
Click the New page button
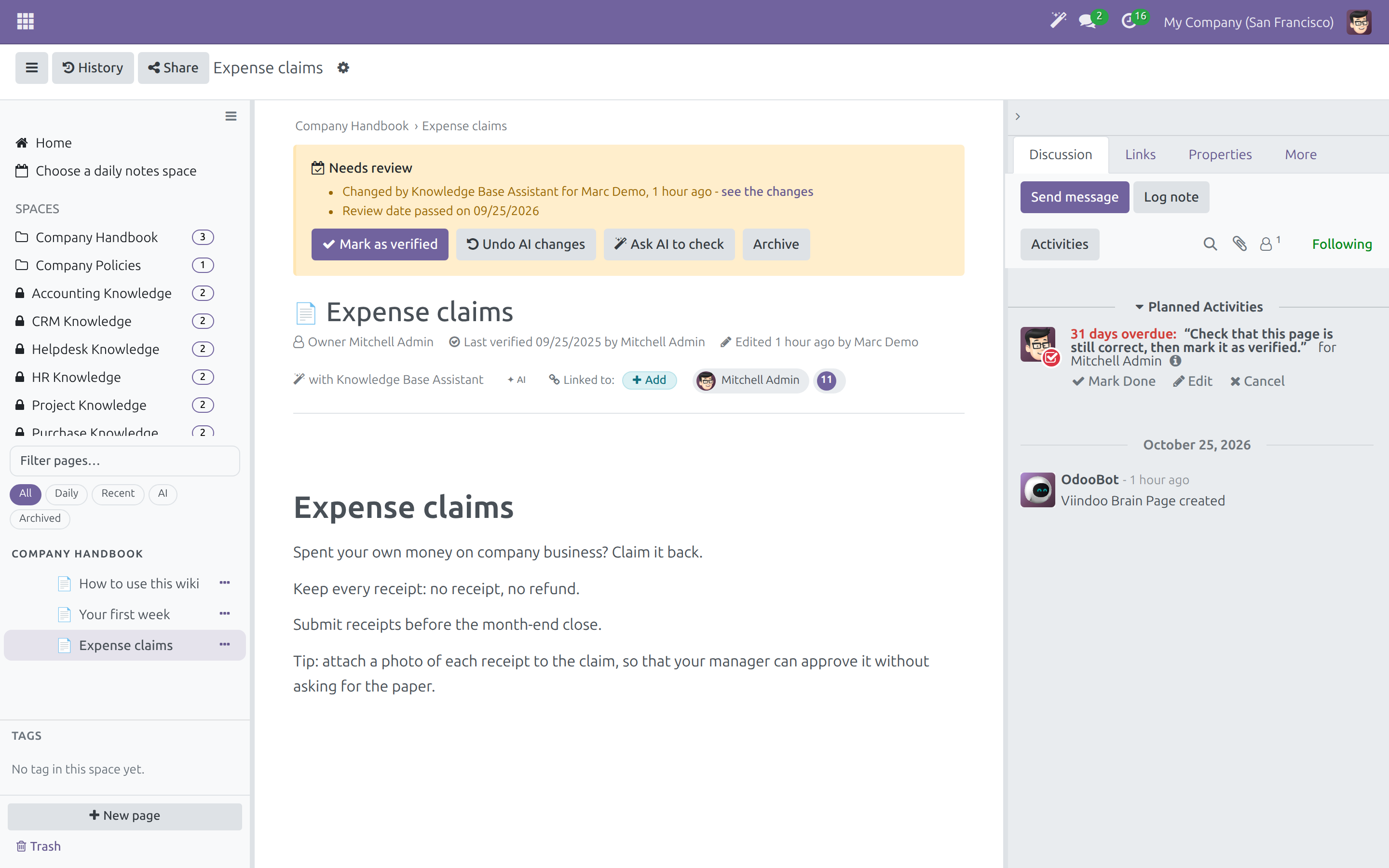coord(124,816)
